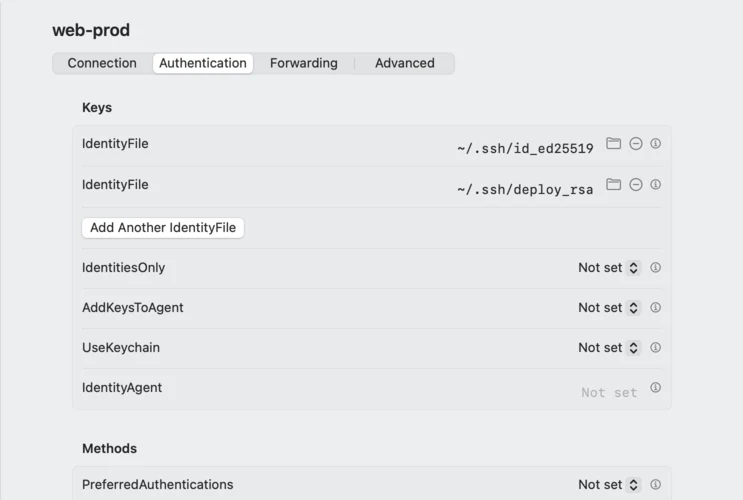Open info for IdentitiesOnly option
The width and height of the screenshot is (743, 500).
(655, 267)
